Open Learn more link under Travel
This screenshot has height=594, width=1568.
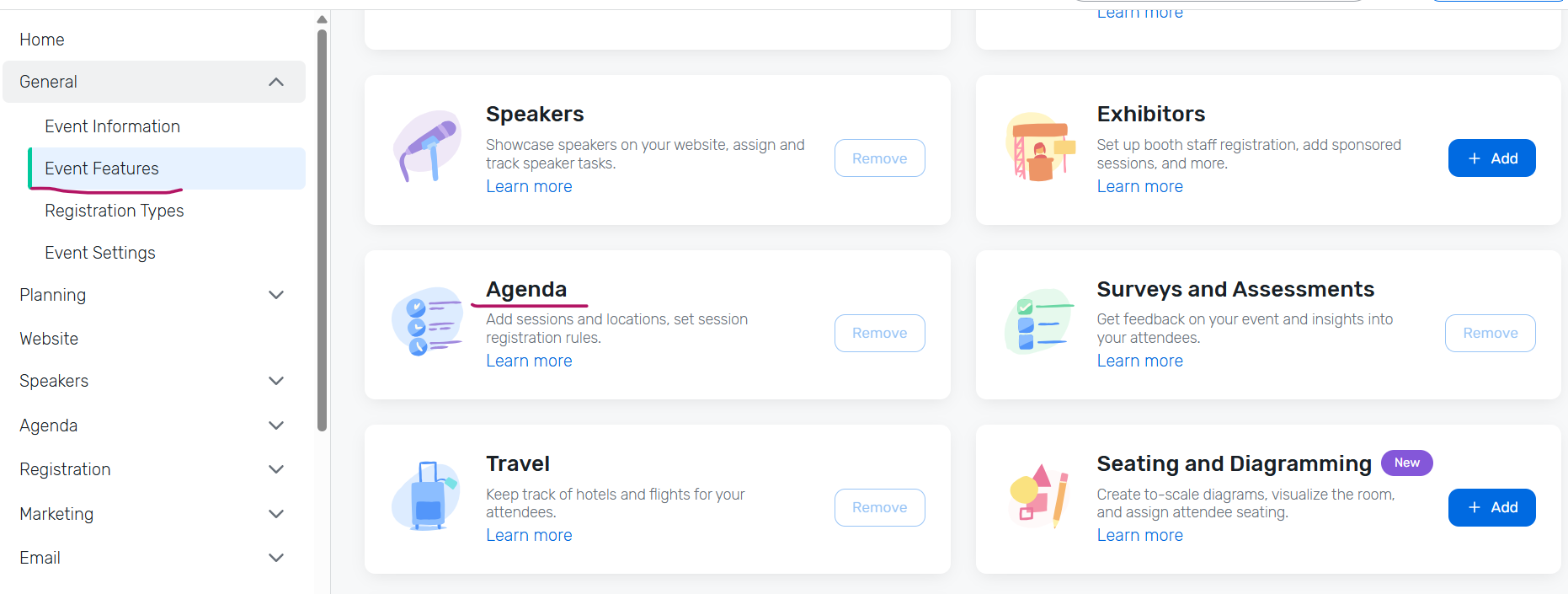point(529,535)
